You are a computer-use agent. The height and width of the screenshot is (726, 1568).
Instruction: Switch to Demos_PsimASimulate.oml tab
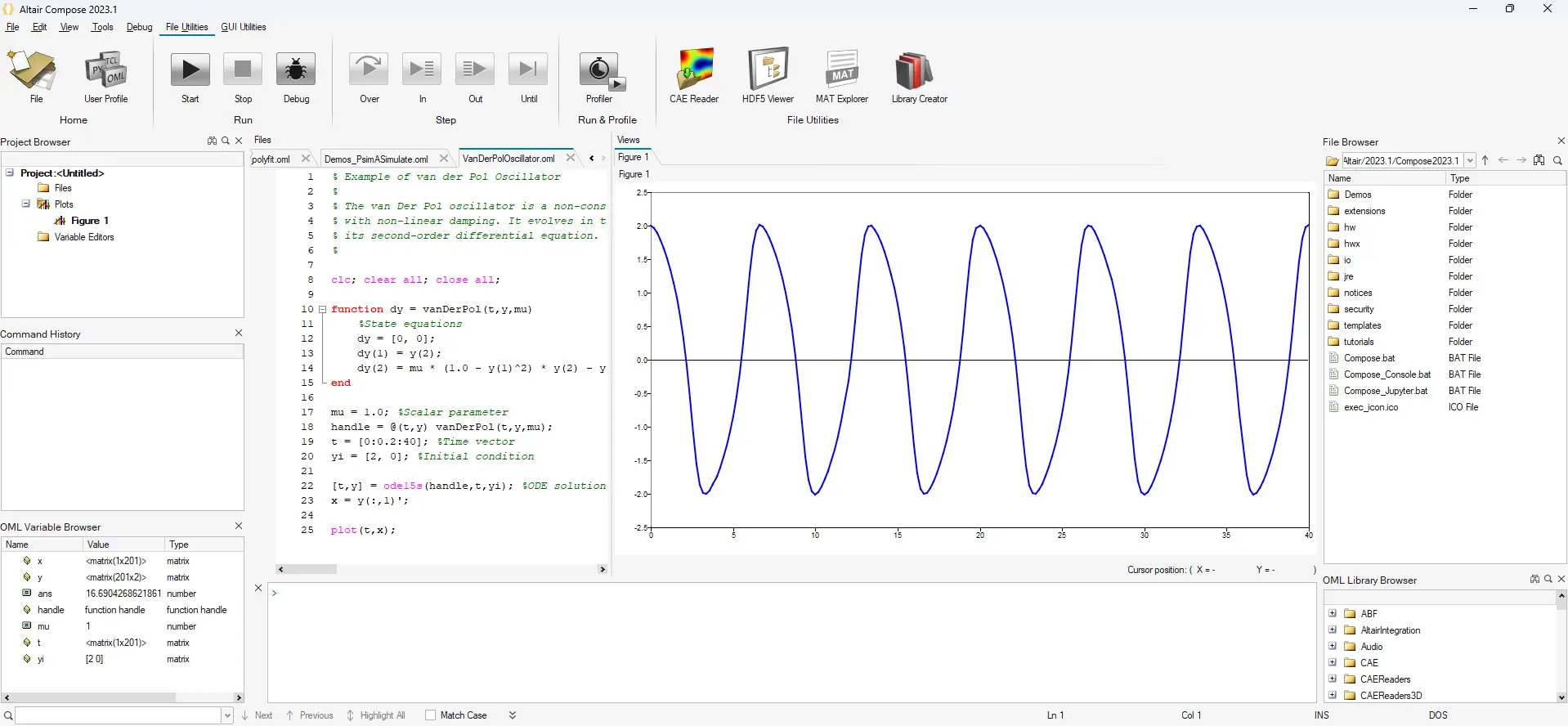pos(376,159)
